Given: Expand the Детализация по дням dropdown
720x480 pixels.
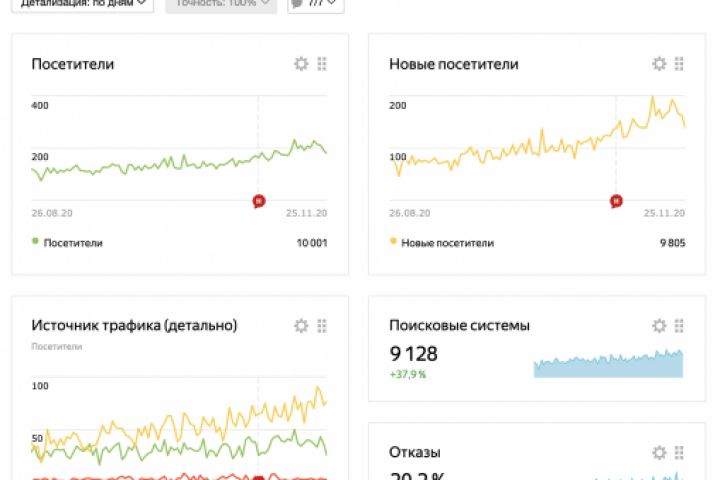Looking at the screenshot, I should click(x=83, y=5).
